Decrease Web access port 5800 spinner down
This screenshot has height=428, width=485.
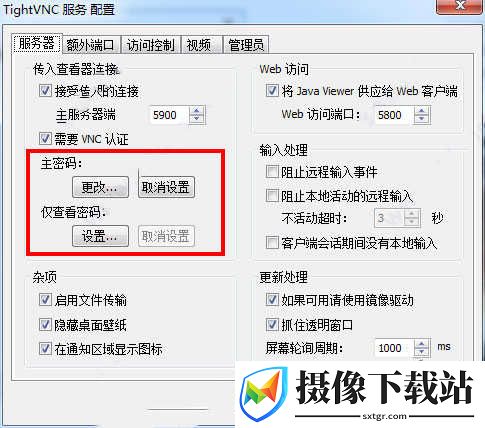[422, 119]
